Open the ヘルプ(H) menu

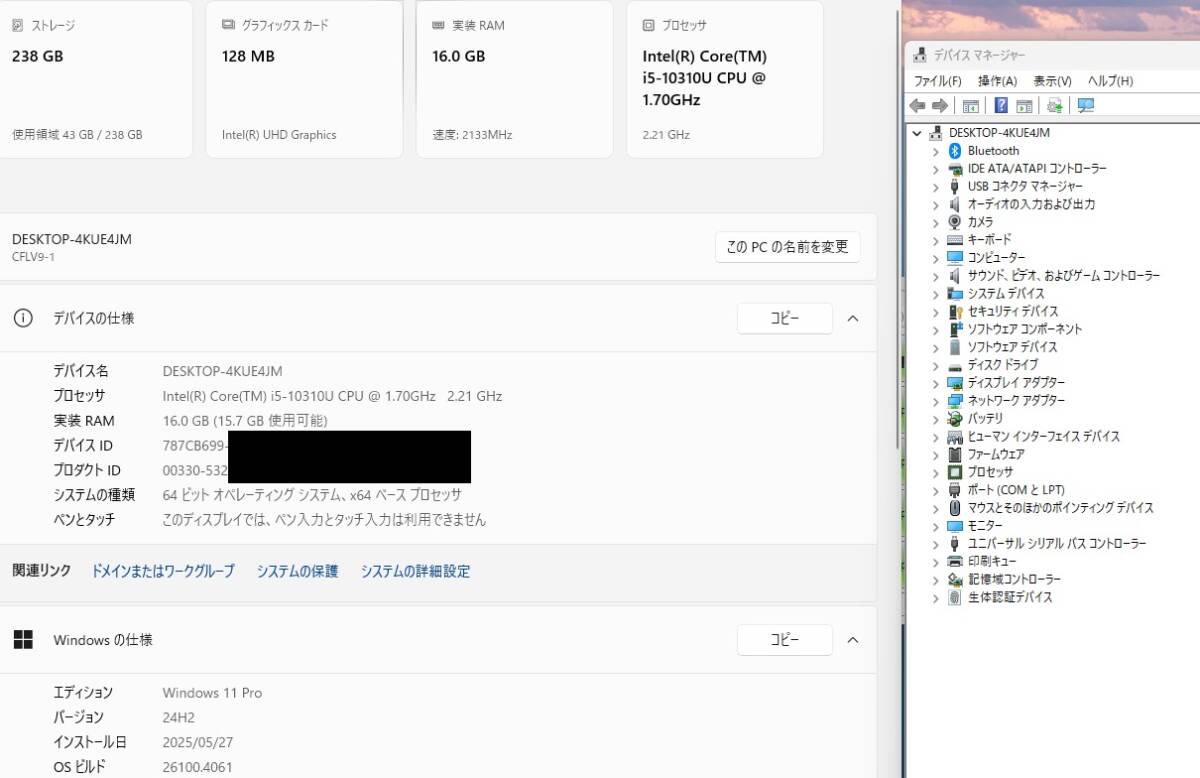tap(1110, 81)
